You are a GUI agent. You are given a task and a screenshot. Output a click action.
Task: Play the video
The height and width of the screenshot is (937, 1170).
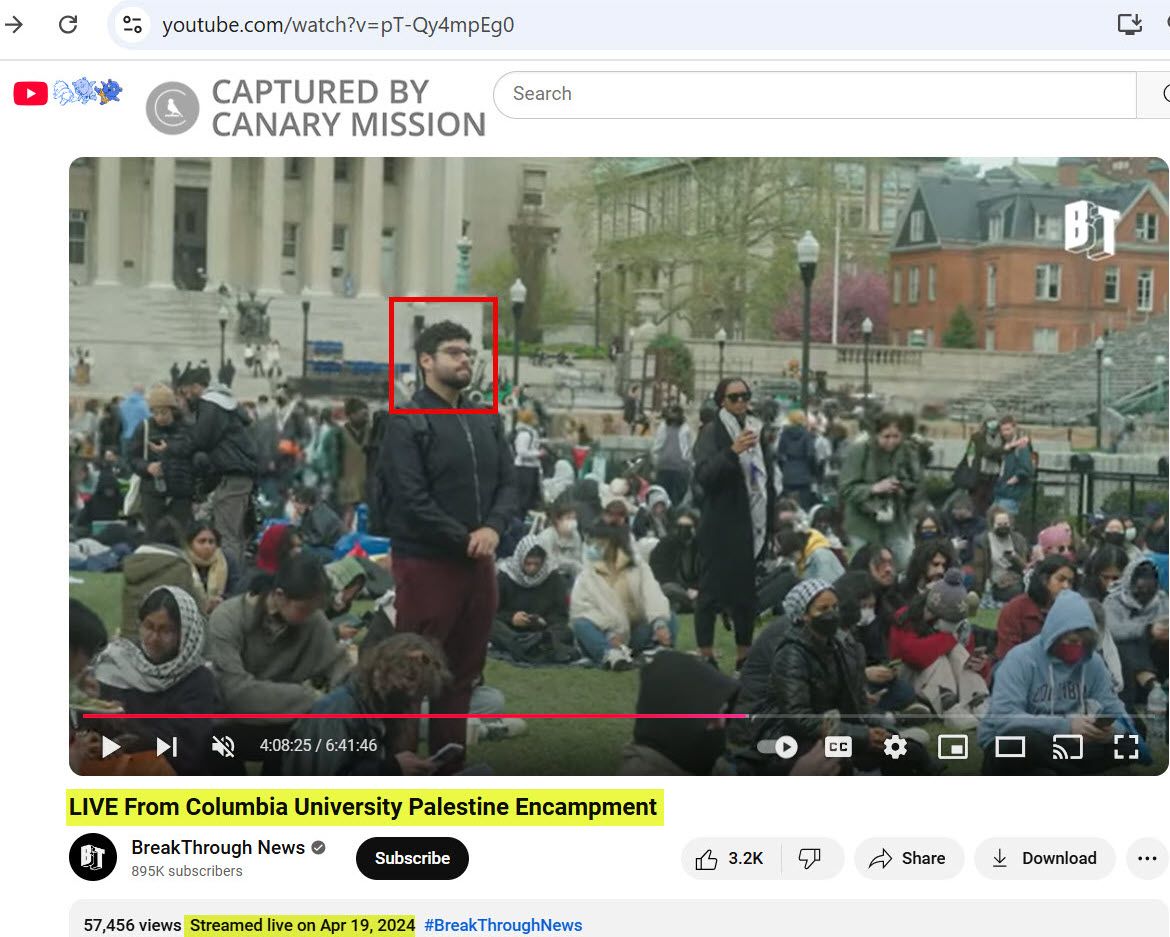pyautogui.click(x=111, y=746)
